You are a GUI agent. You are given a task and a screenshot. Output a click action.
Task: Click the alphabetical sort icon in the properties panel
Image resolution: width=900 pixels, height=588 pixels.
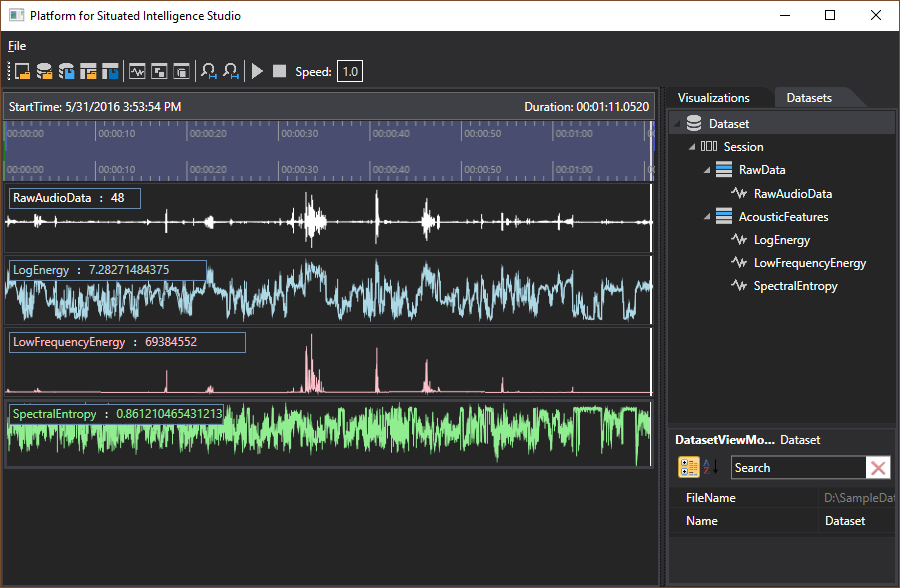tap(710, 466)
